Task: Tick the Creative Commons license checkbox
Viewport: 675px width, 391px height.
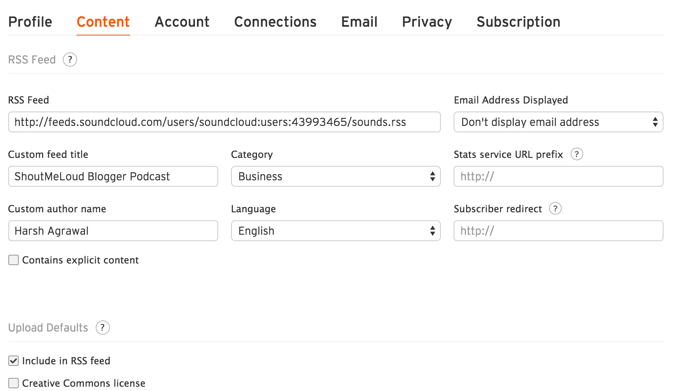Action: coord(13,383)
